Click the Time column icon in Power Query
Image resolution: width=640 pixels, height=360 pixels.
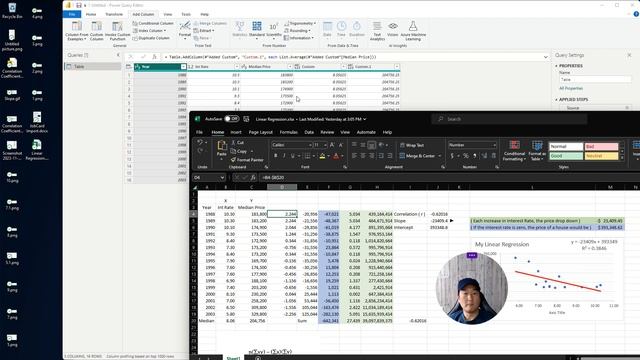tap(341, 27)
